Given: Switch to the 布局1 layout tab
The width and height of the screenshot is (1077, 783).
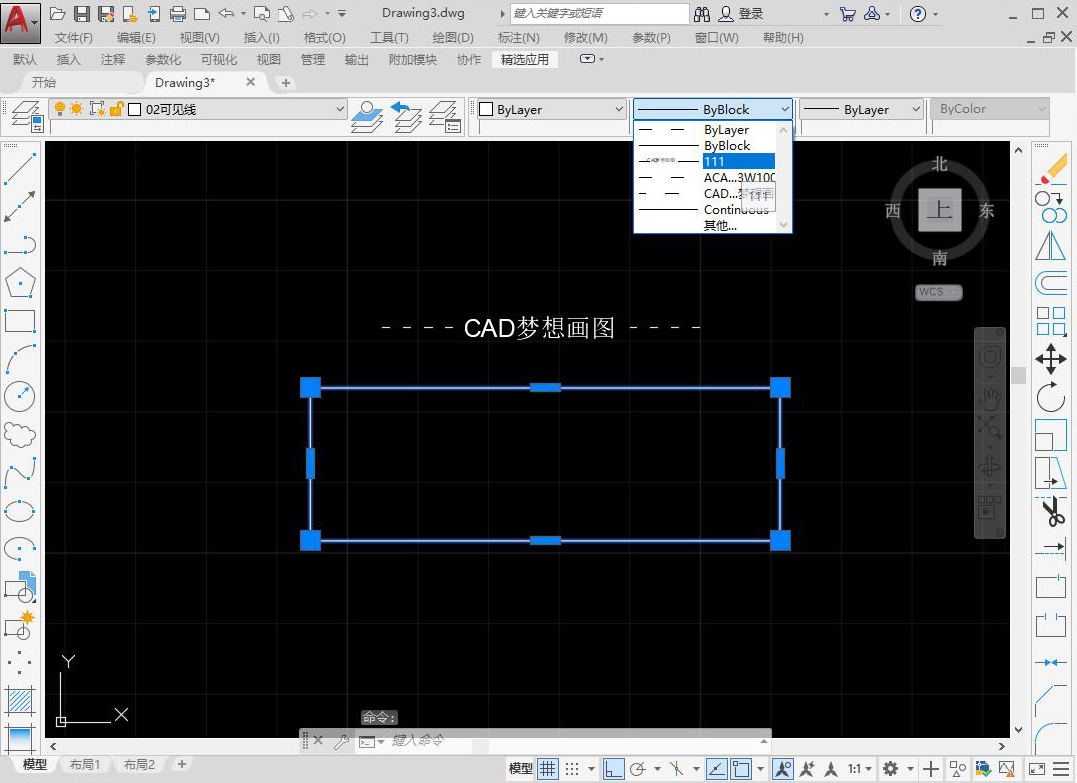Looking at the screenshot, I should pyautogui.click(x=84, y=764).
